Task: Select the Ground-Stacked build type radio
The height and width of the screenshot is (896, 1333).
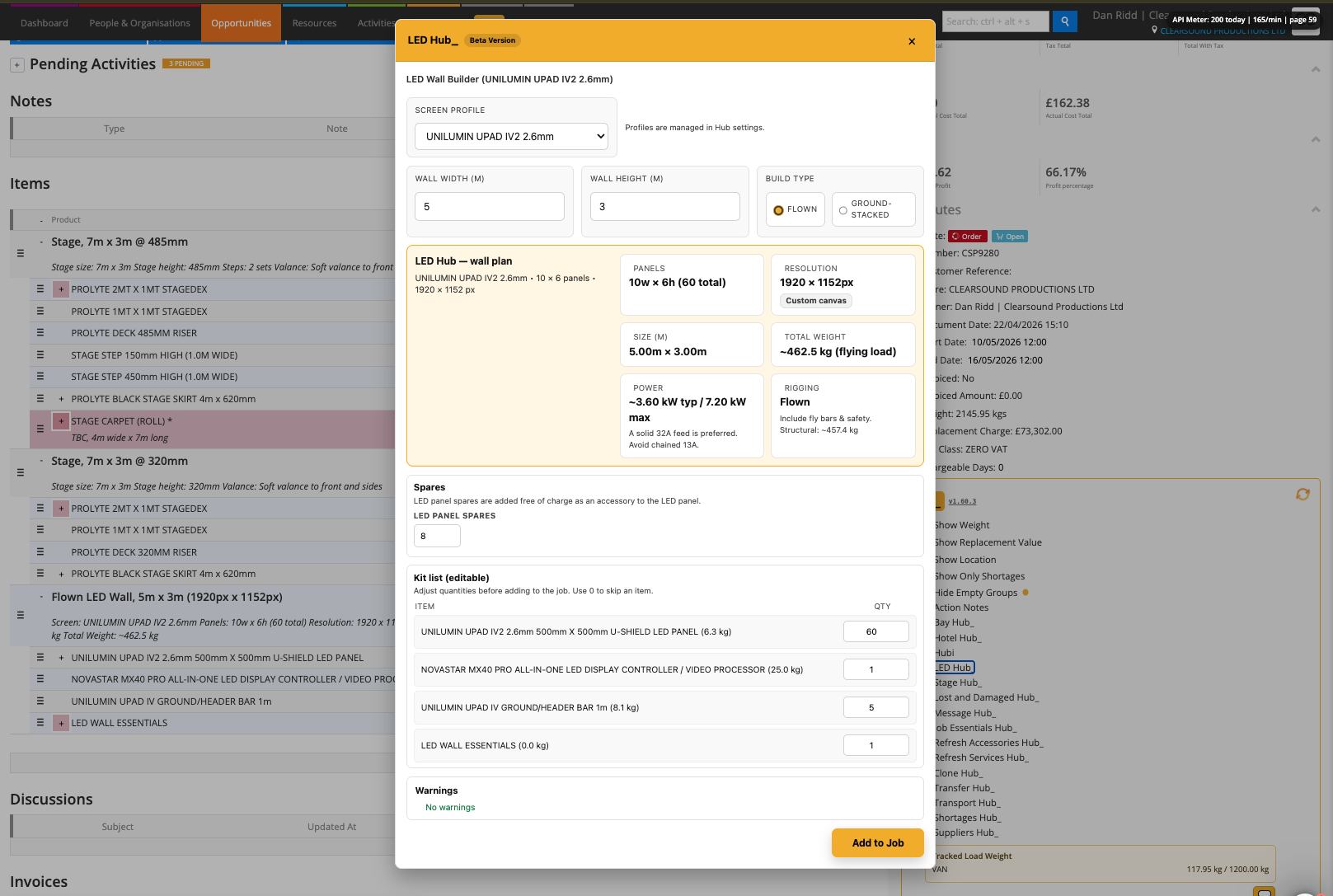Action: click(x=843, y=210)
